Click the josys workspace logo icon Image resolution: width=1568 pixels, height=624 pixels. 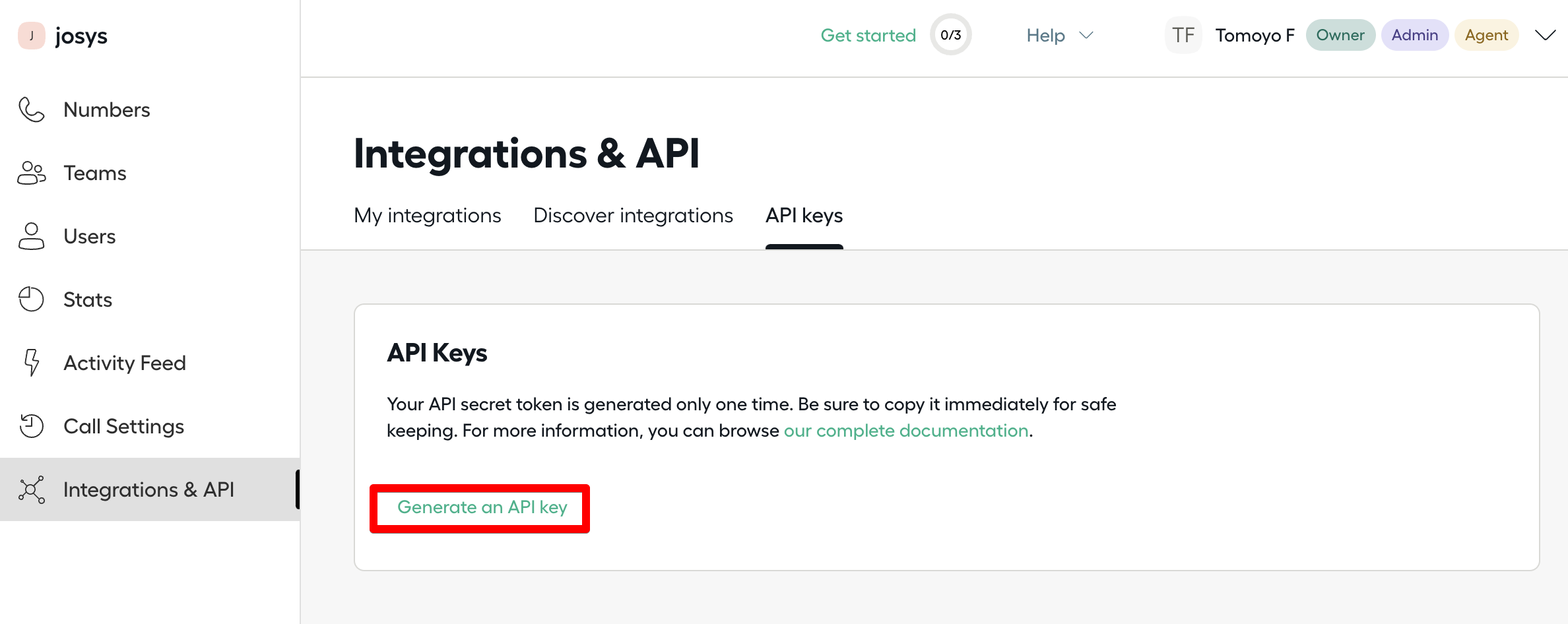pyautogui.click(x=31, y=36)
